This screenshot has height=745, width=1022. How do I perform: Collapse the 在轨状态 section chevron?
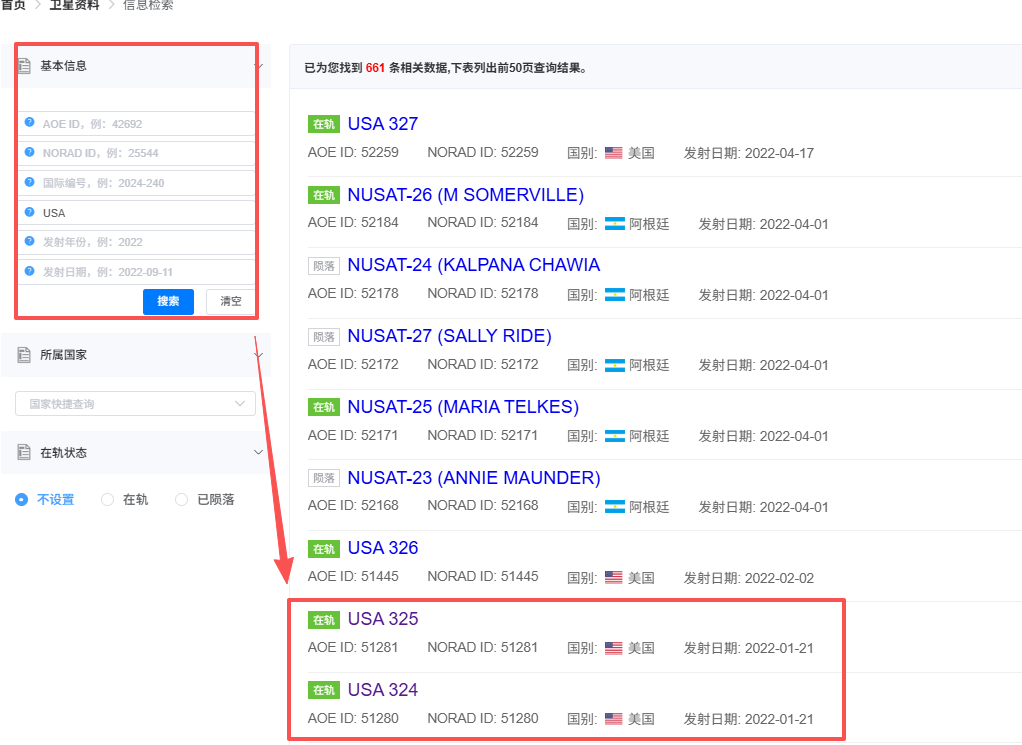tap(259, 453)
